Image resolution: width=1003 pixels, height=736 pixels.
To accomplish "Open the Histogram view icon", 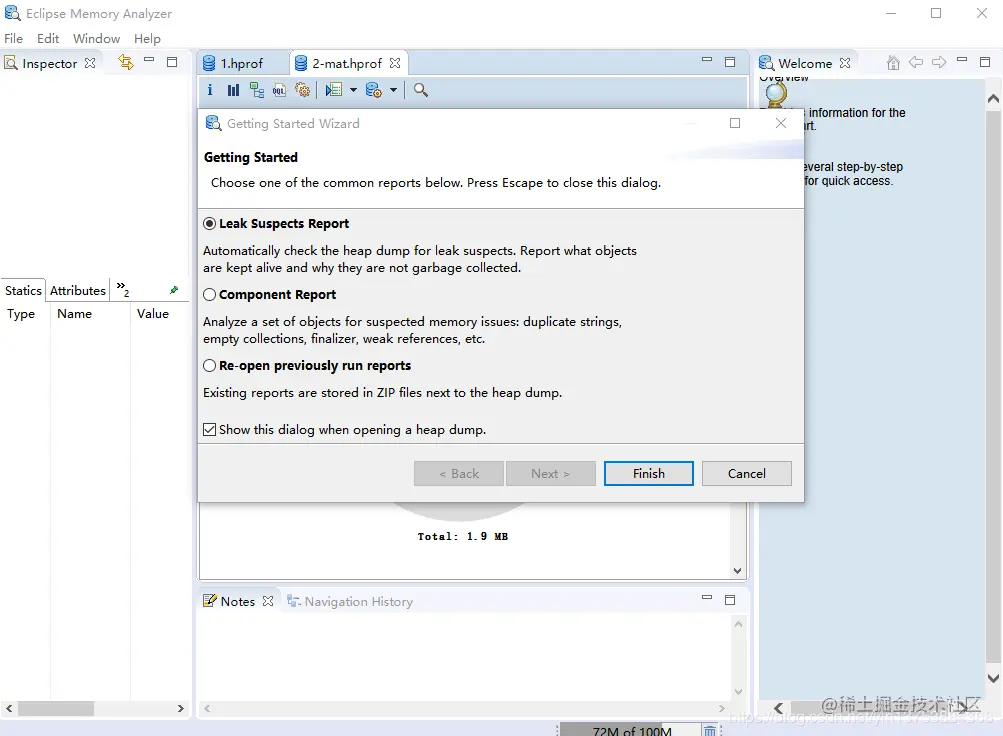I will point(233,90).
